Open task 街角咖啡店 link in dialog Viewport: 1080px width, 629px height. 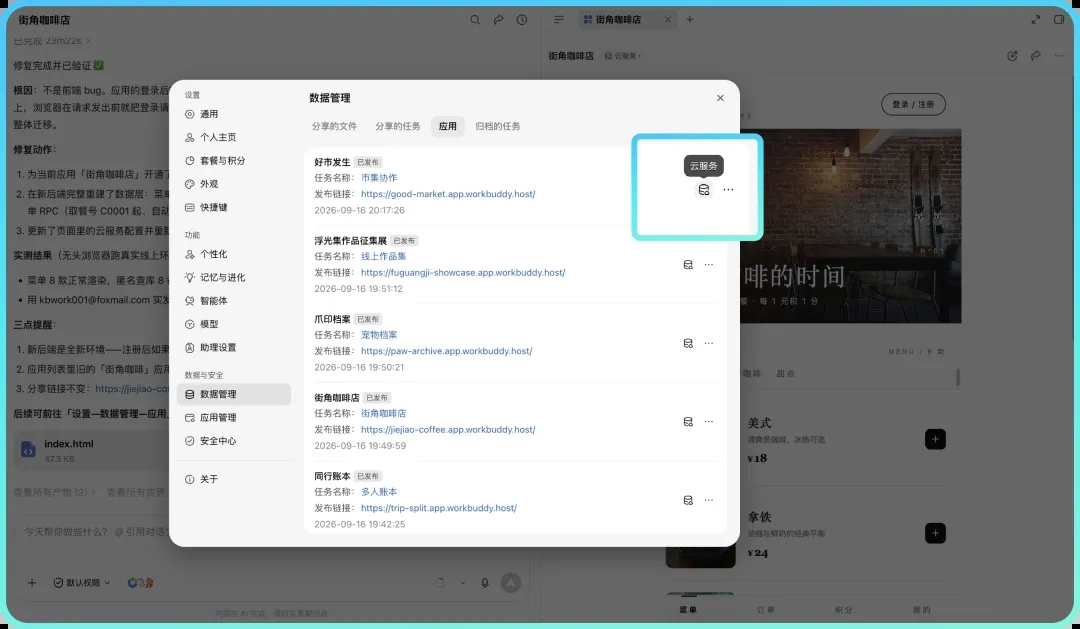click(384, 413)
